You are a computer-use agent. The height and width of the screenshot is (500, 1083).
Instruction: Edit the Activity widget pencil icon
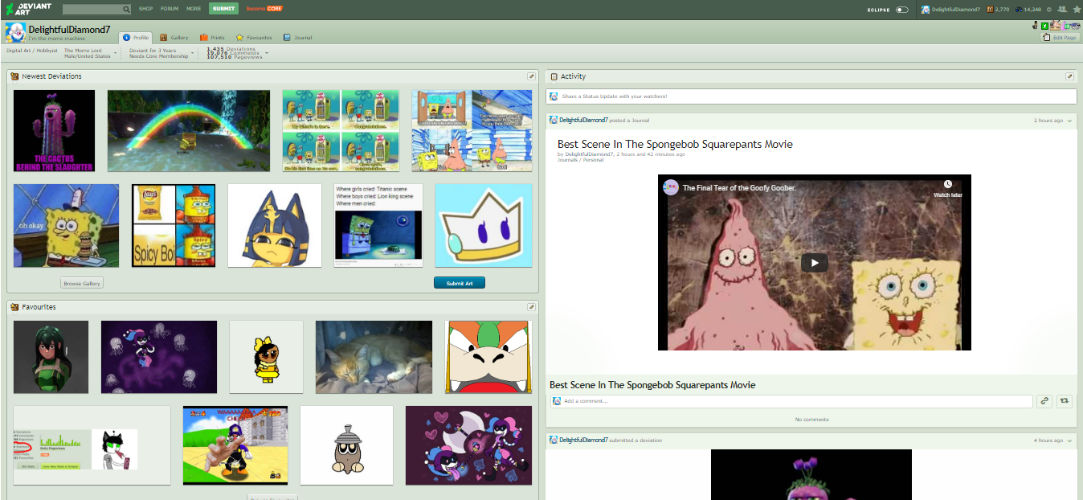pos(1069,76)
